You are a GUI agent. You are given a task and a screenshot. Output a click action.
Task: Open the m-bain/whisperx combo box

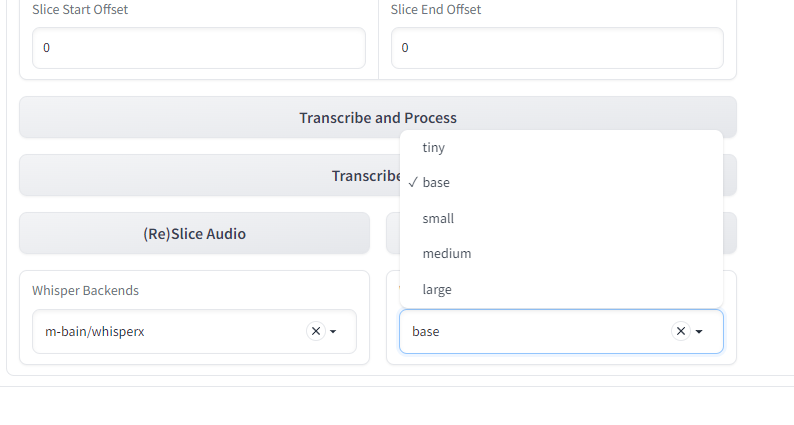[x=194, y=331]
